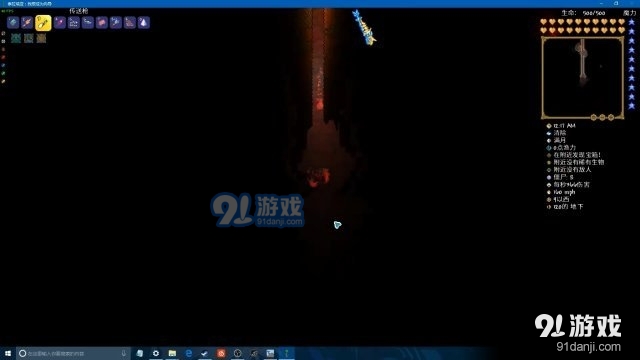Select hotbar slot 10 white crystal item

coord(144,22)
